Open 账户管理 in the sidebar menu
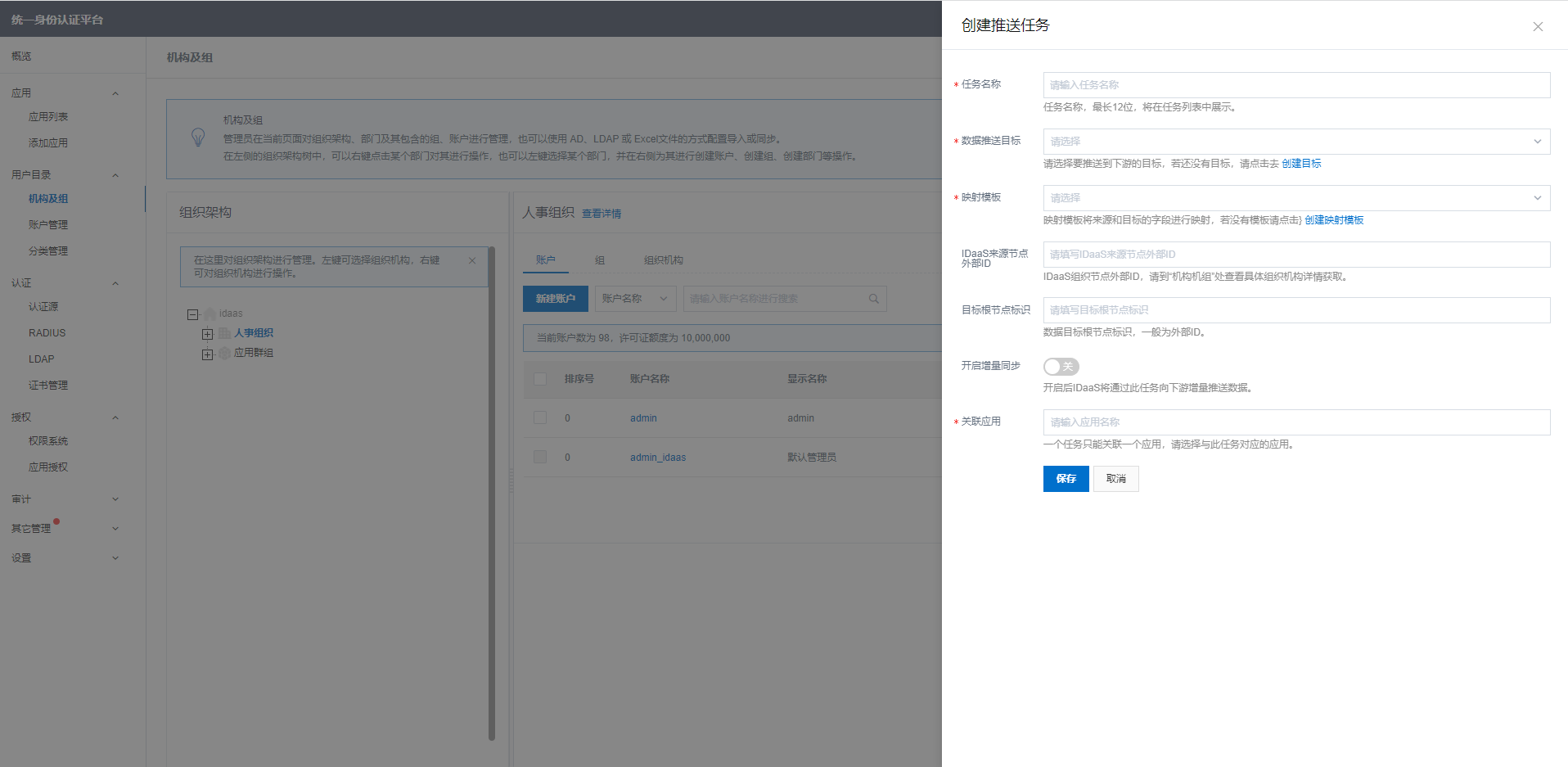 (48, 224)
